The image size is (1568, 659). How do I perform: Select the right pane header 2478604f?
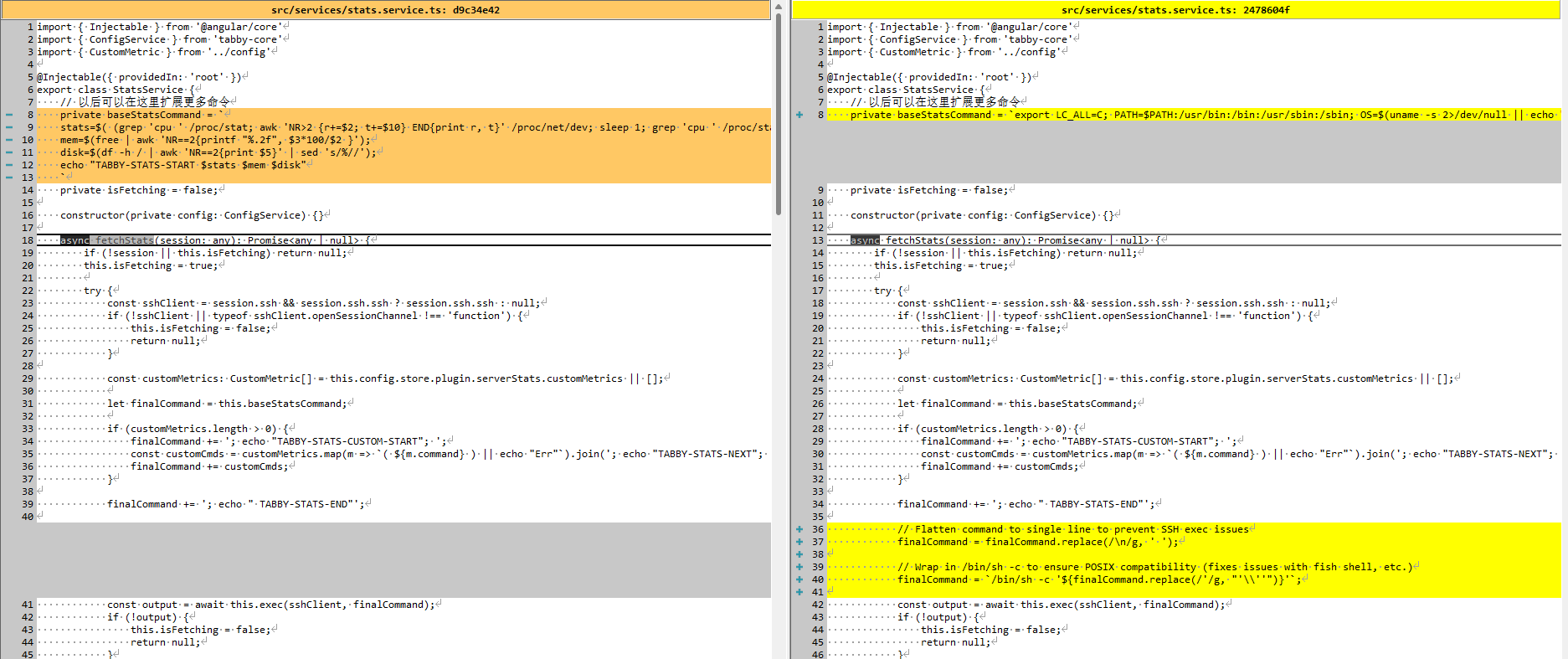click(1176, 10)
